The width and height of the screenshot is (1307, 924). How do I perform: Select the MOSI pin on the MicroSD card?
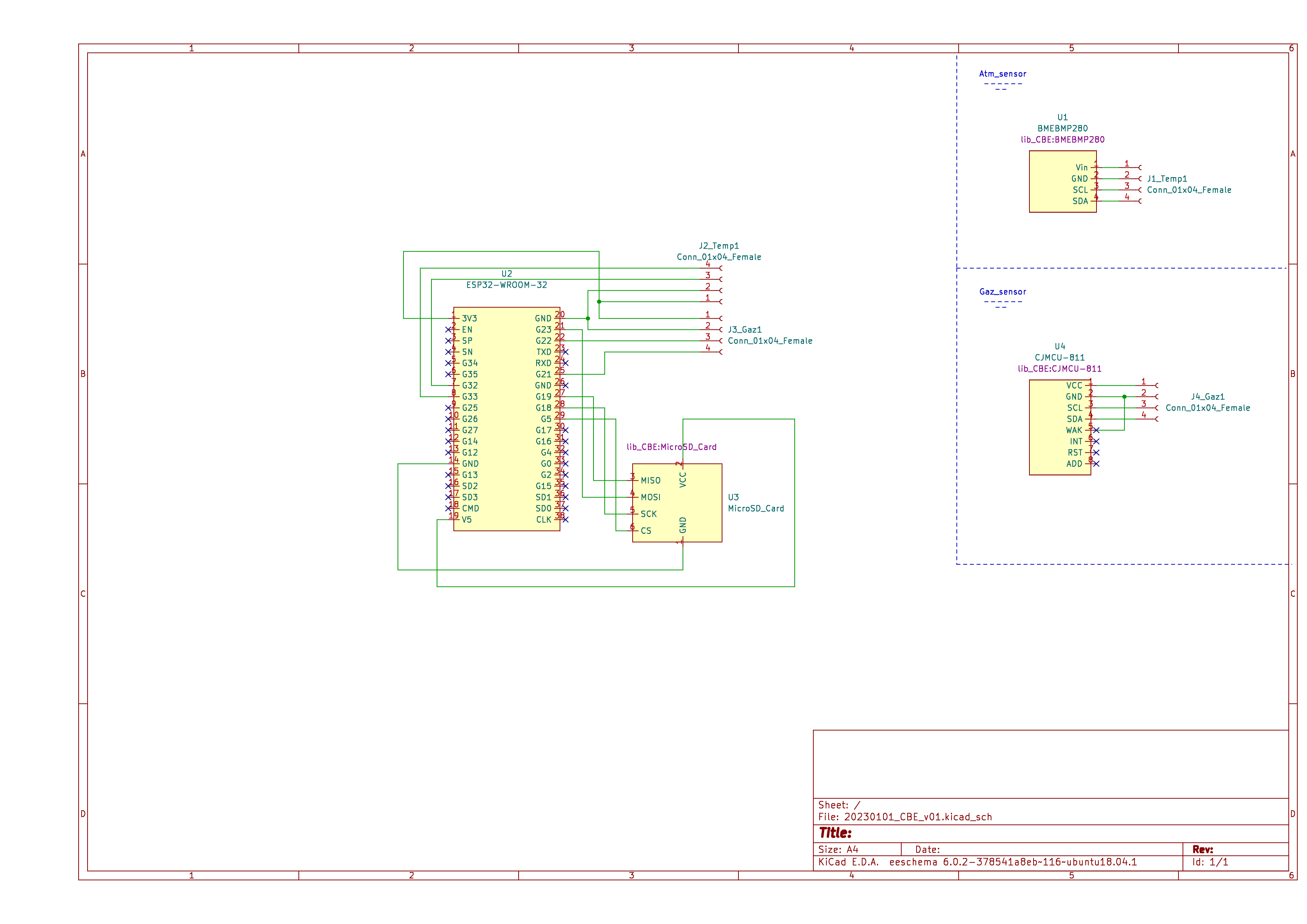(x=651, y=498)
